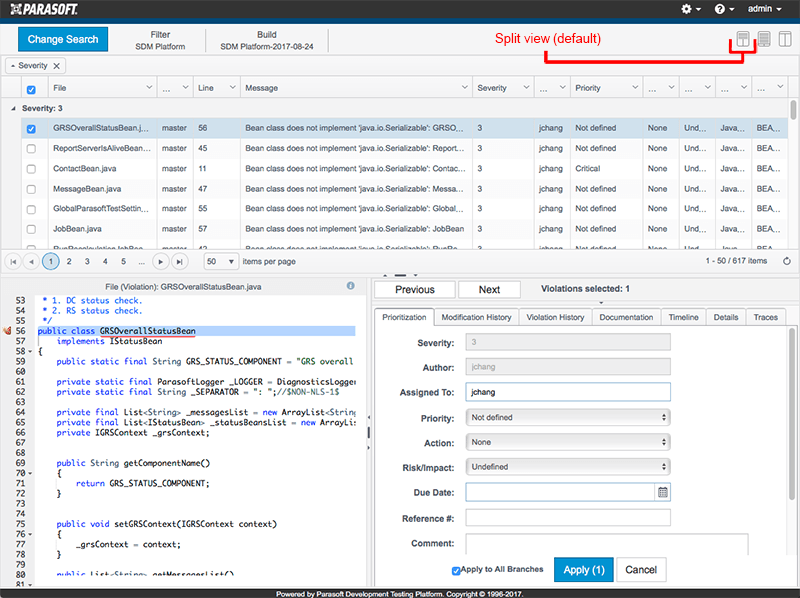Click the Reference # input field
The image size is (800, 598).
568,518
